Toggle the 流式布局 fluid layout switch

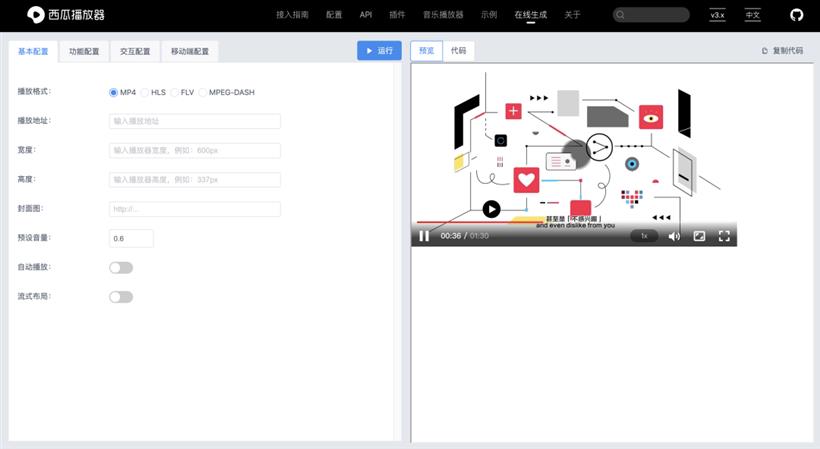pos(121,297)
